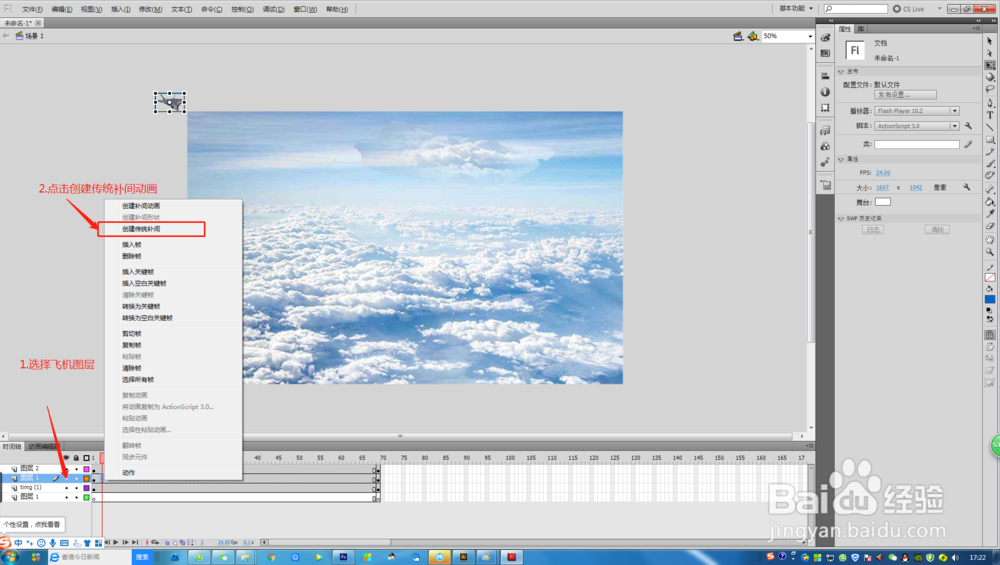Open the 舞台 background color swatch
Viewport: 1000px width, 565px height.
883,202
